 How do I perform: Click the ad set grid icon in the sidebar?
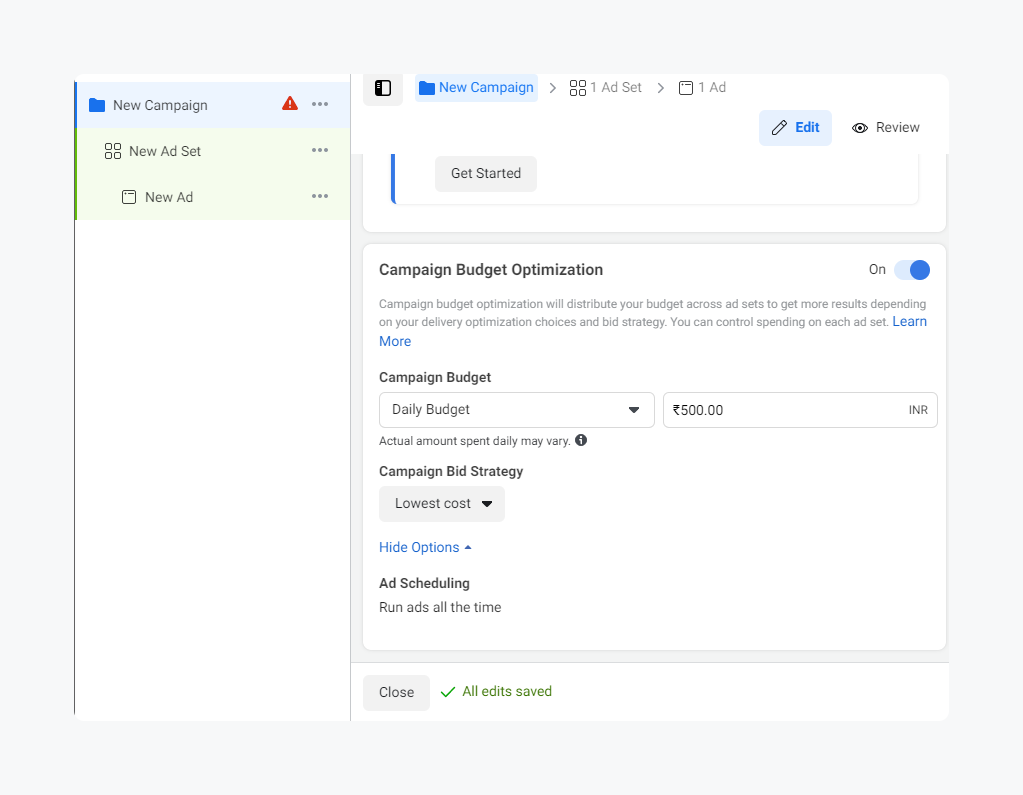pos(113,151)
